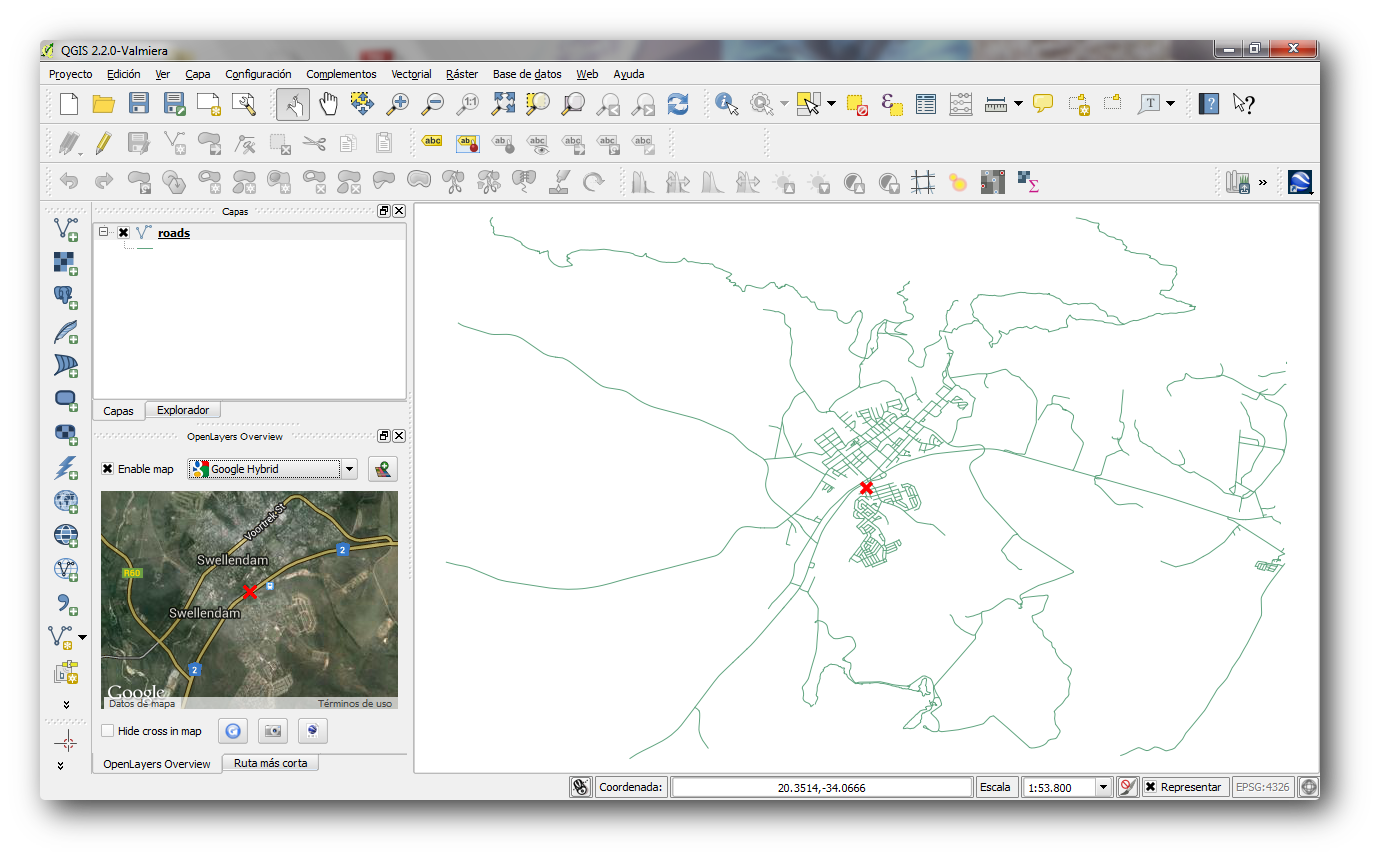Click the Refresh map icon
1380x860 pixels.
tap(678, 103)
